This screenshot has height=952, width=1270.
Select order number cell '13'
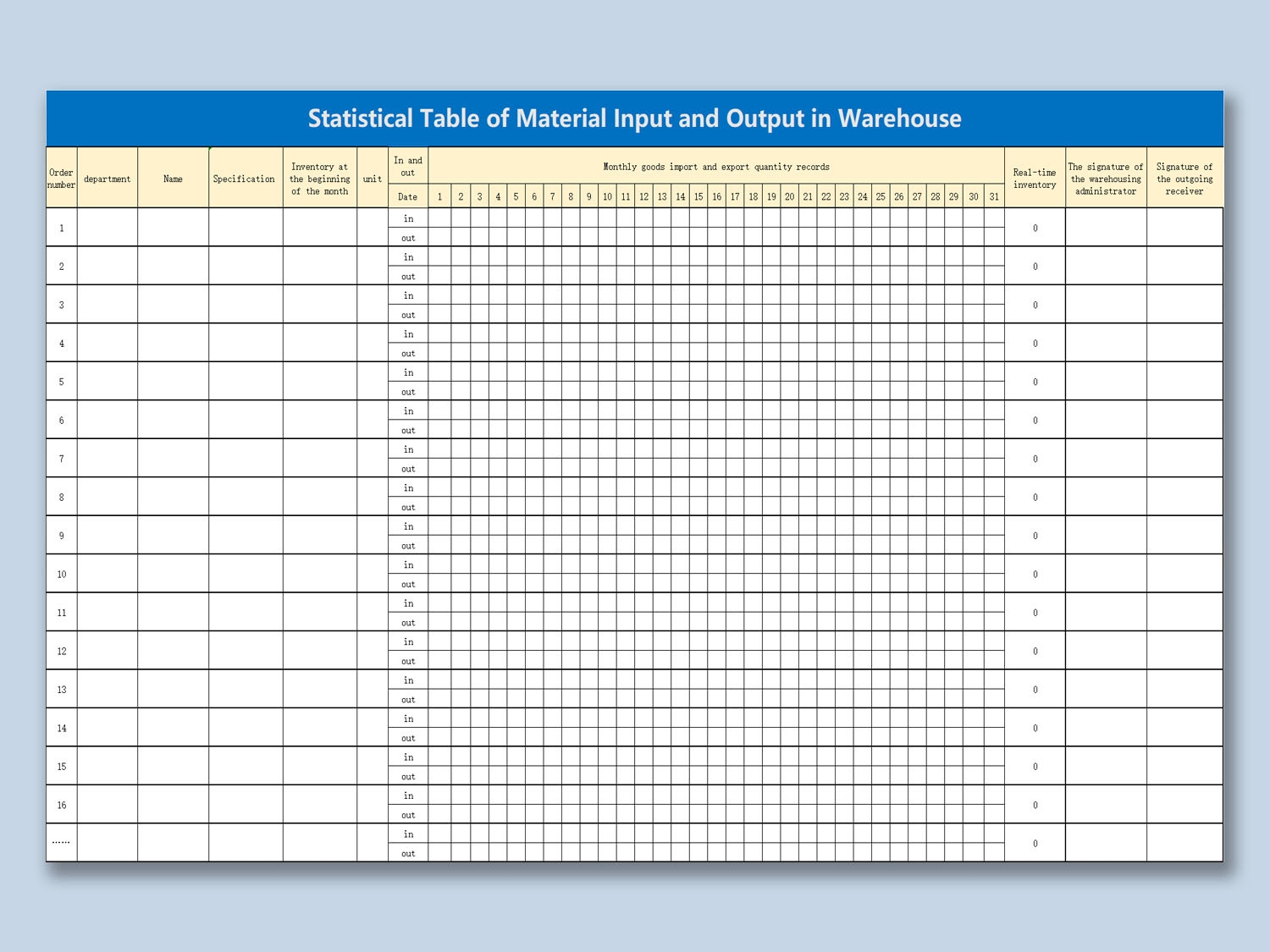tap(62, 690)
